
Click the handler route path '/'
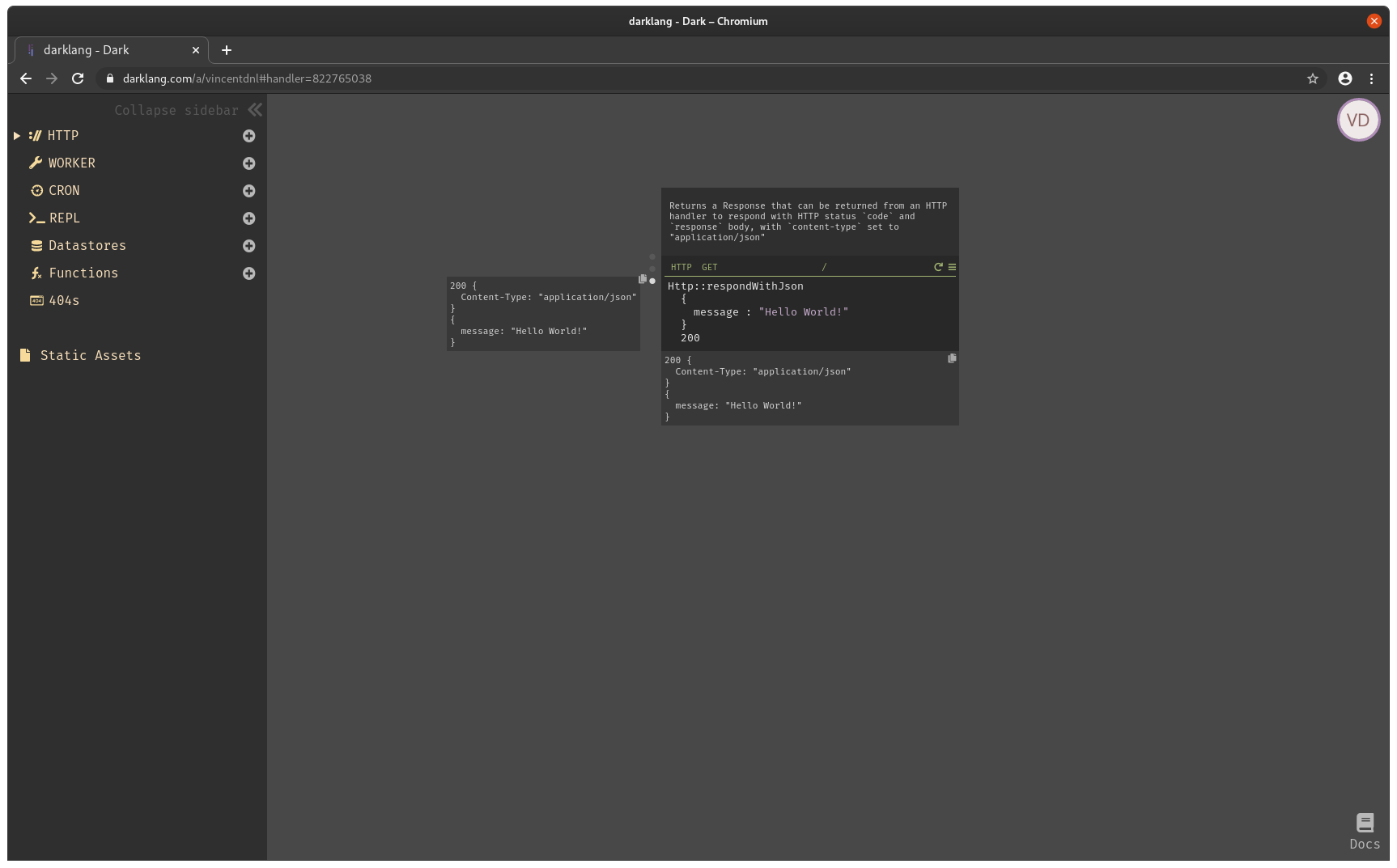point(824,268)
